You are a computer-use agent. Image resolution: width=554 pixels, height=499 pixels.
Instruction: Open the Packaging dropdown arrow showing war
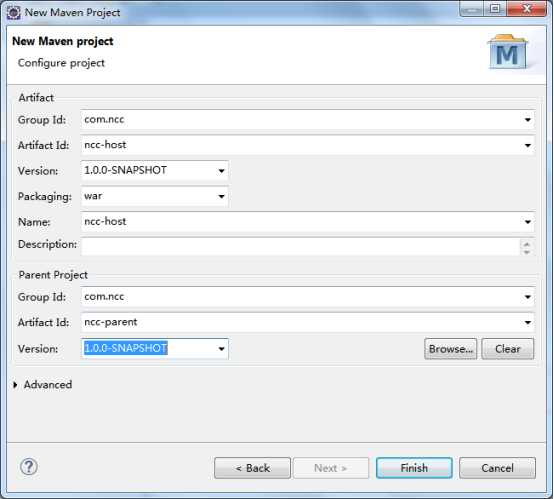222,196
